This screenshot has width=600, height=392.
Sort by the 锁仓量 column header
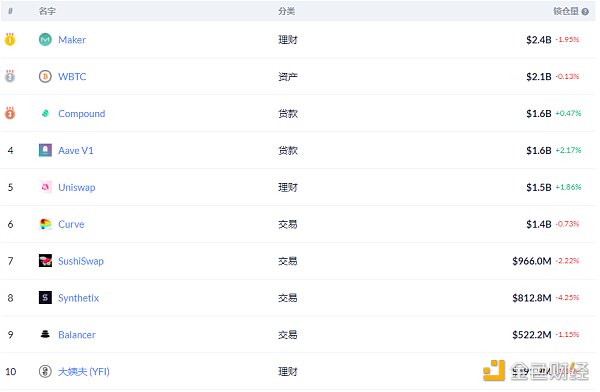coord(566,11)
